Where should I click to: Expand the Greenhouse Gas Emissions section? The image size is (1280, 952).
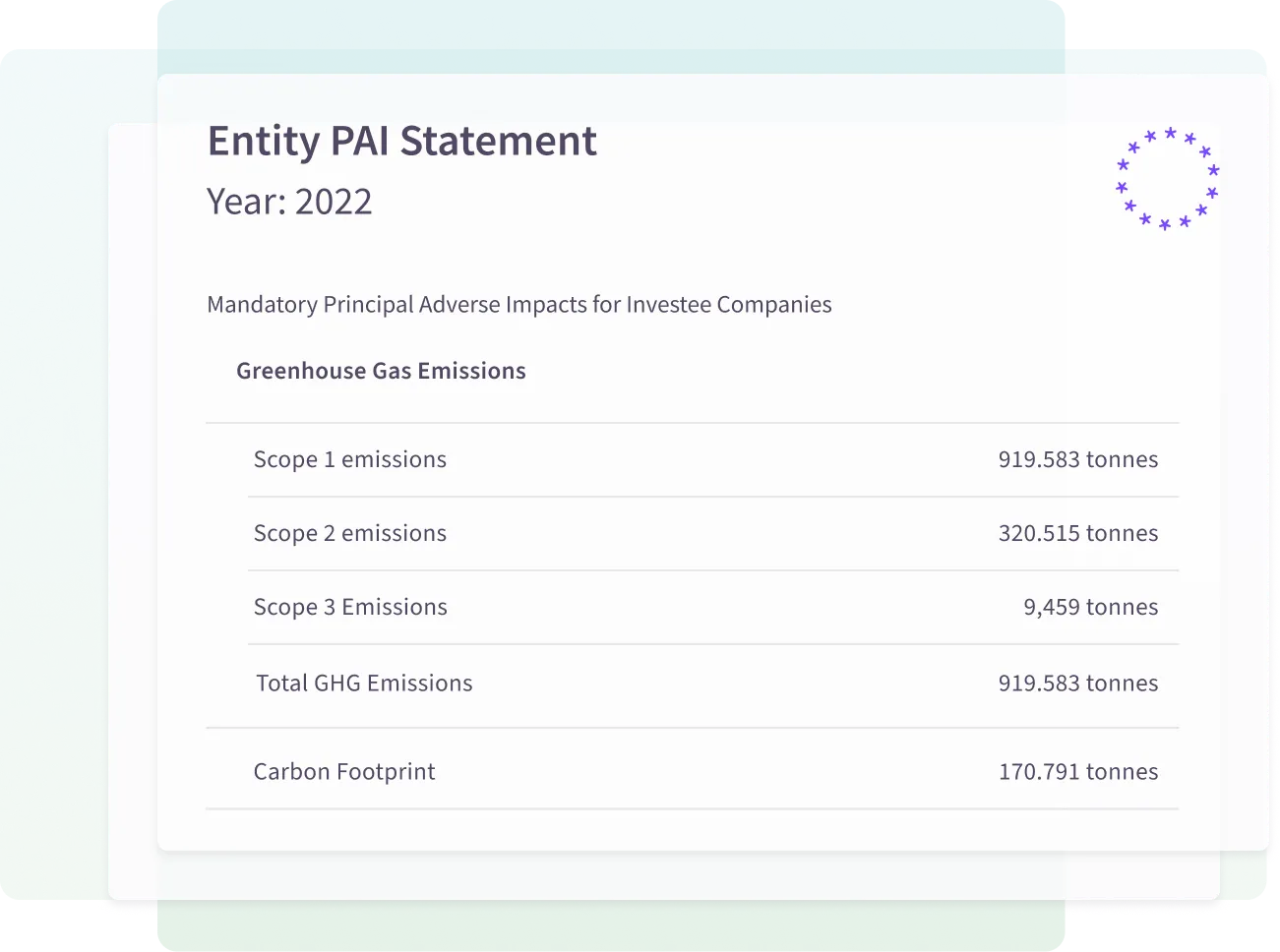point(381,371)
